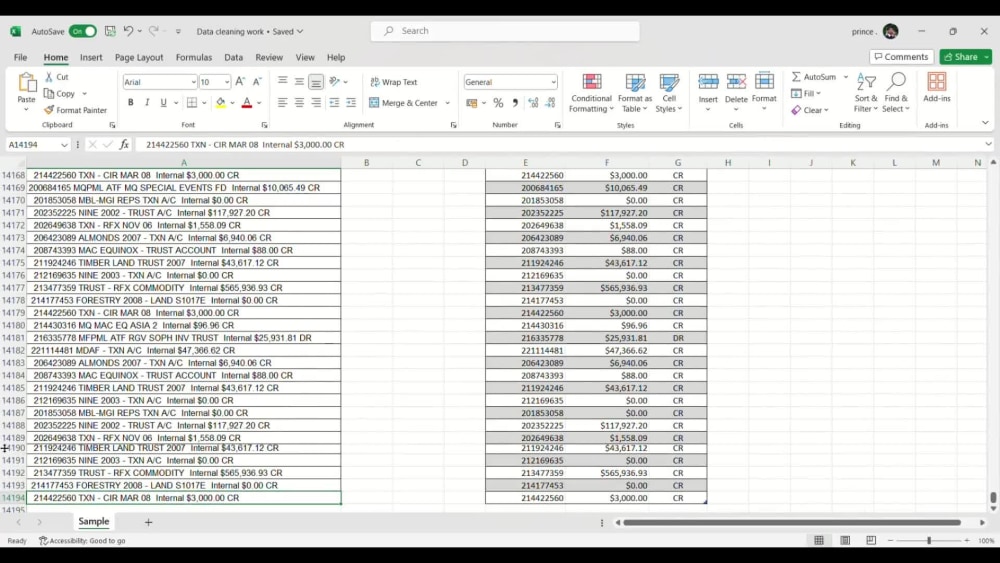Open Find & Select menu
The image size is (1000, 563).
coord(896,93)
